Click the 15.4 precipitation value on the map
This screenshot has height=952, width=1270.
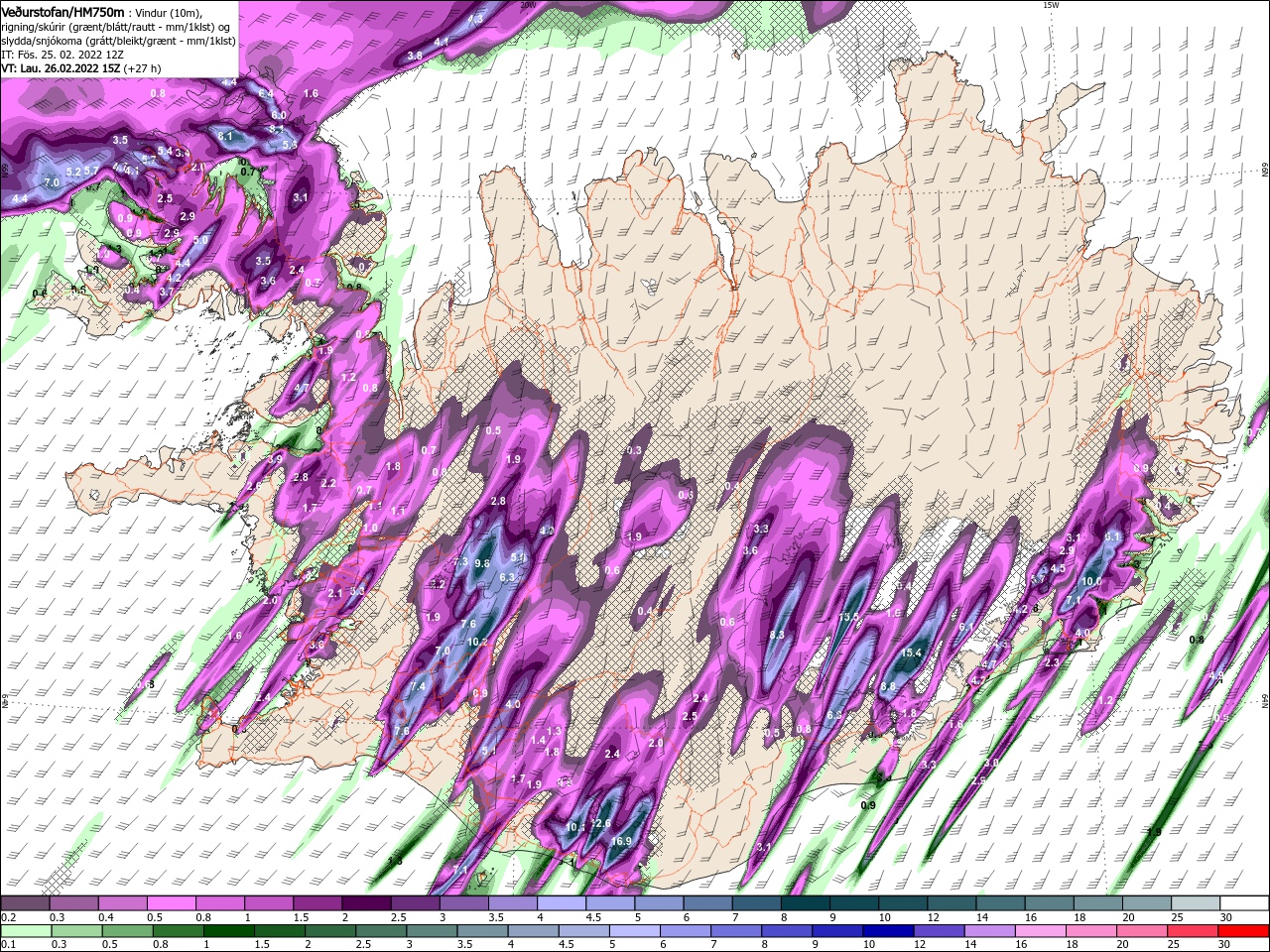click(x=911, y=653)
